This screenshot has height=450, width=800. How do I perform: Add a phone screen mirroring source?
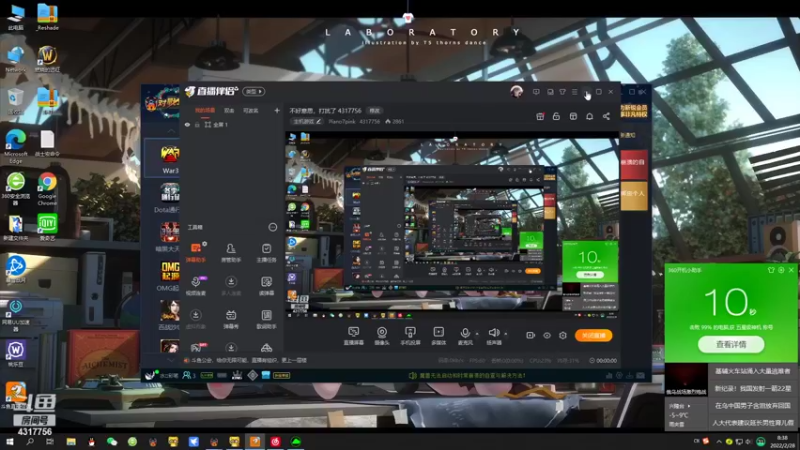click(x=410, y=336)
